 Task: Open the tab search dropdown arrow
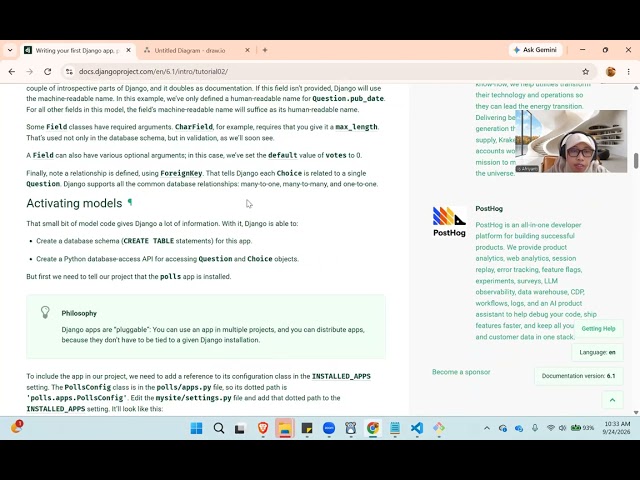click(x=10, y=50)
